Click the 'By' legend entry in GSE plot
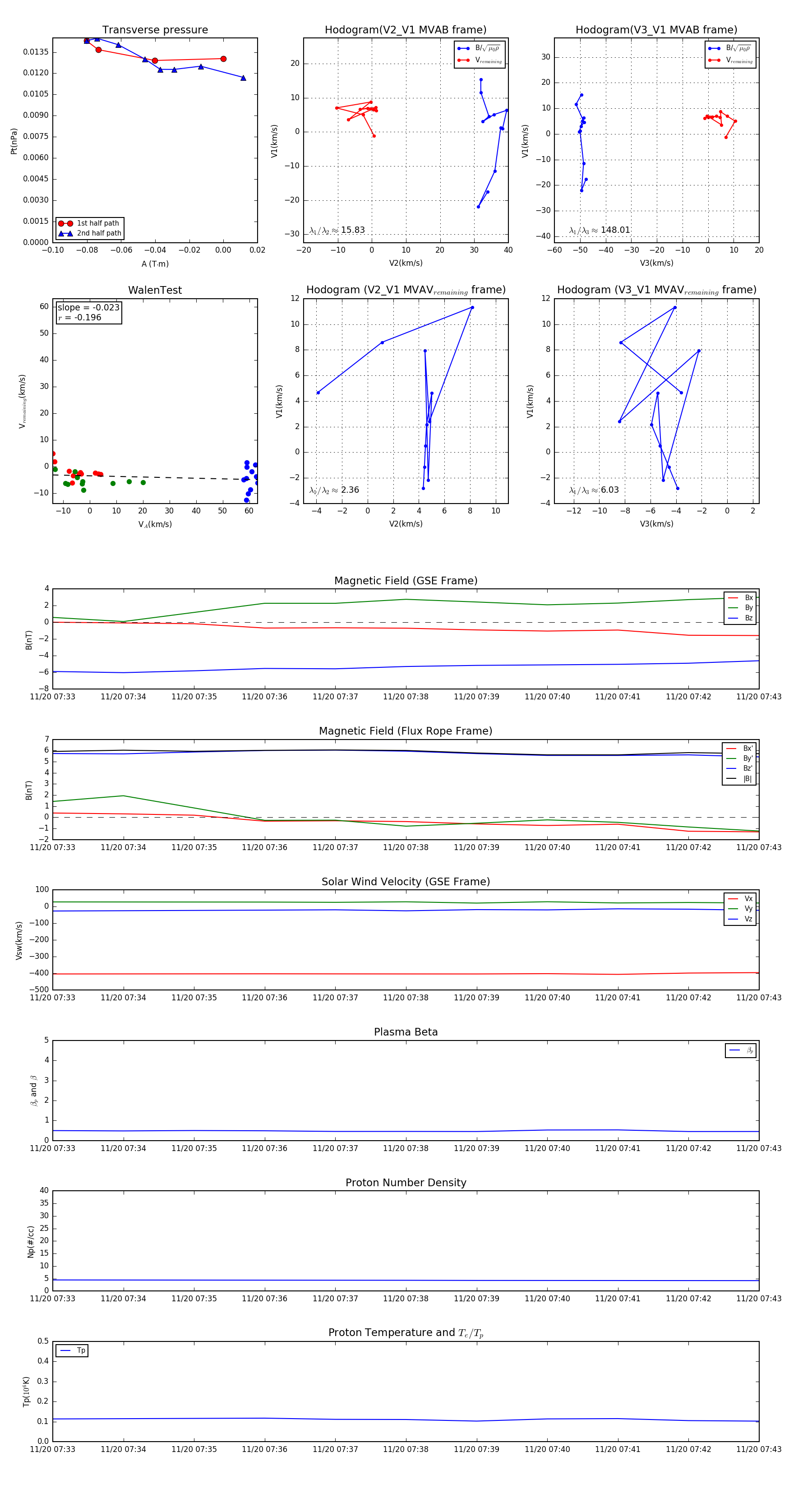 [740, 607]
